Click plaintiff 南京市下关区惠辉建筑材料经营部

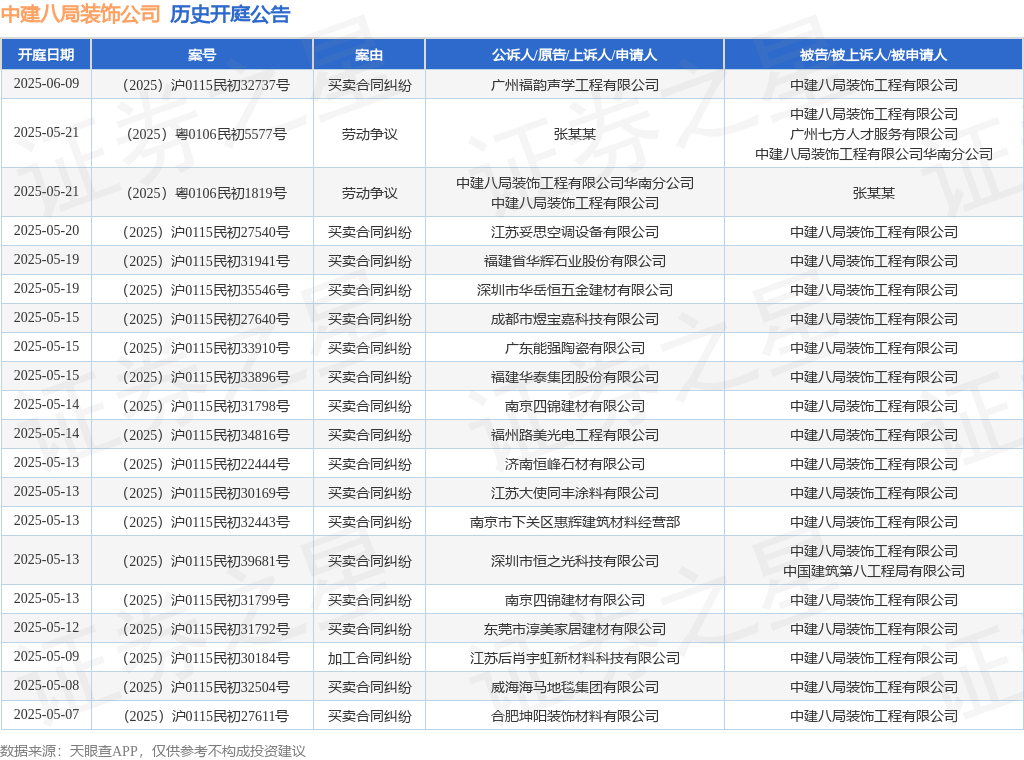(x=575, y=522)
